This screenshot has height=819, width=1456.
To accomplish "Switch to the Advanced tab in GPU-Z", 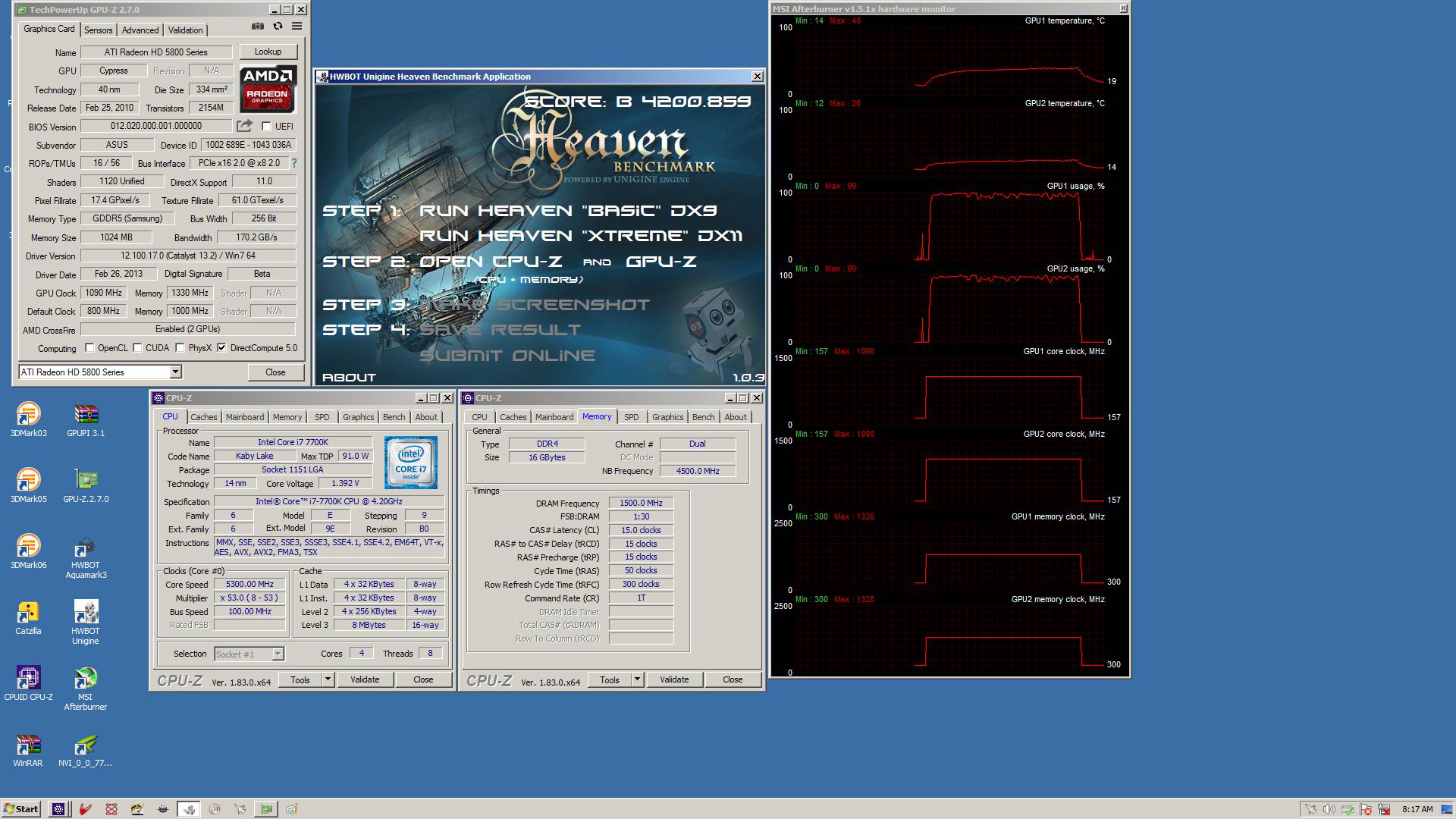I will (x=140, y=30).
